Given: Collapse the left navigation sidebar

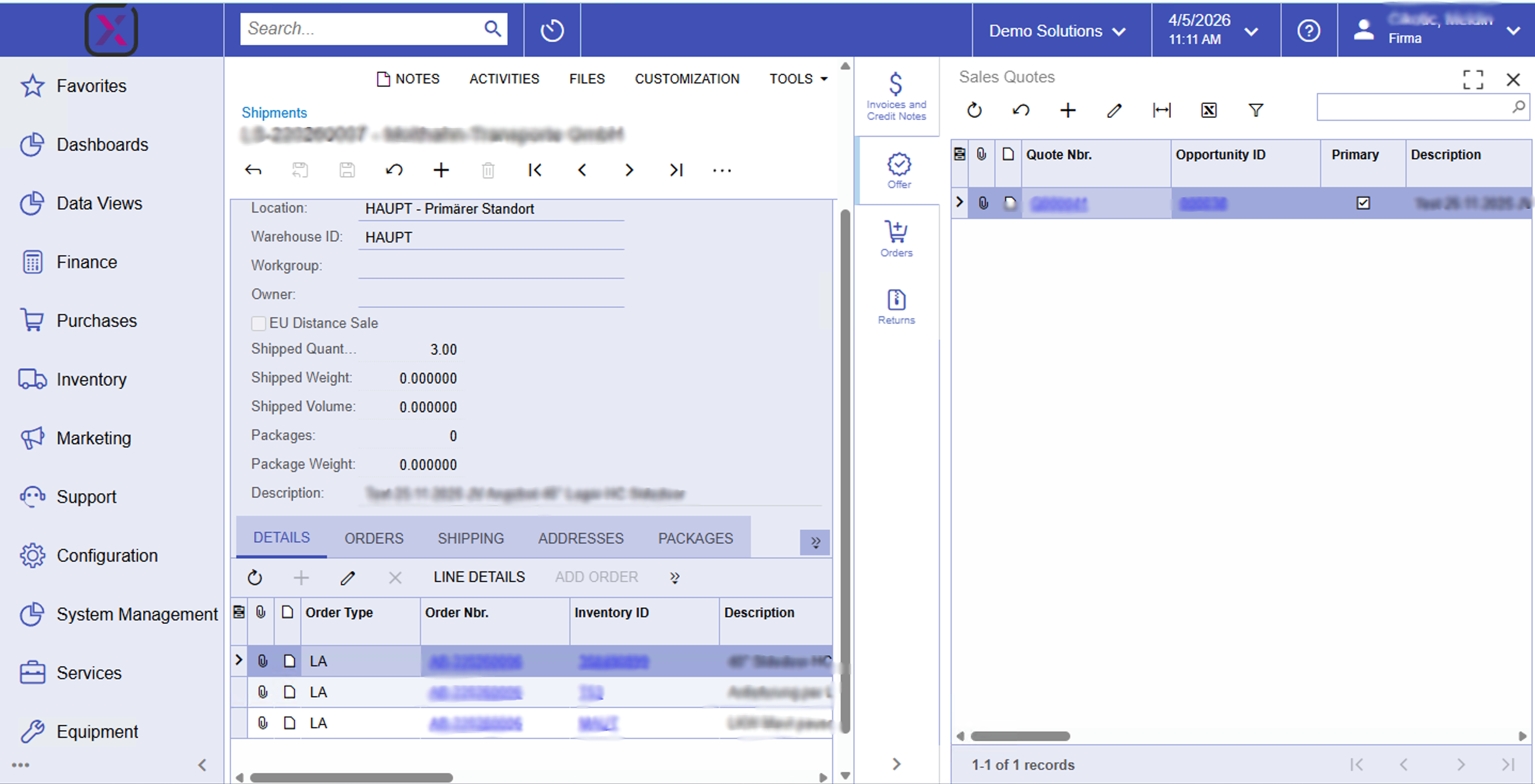Looking at the screenshot, I should 202,765.
